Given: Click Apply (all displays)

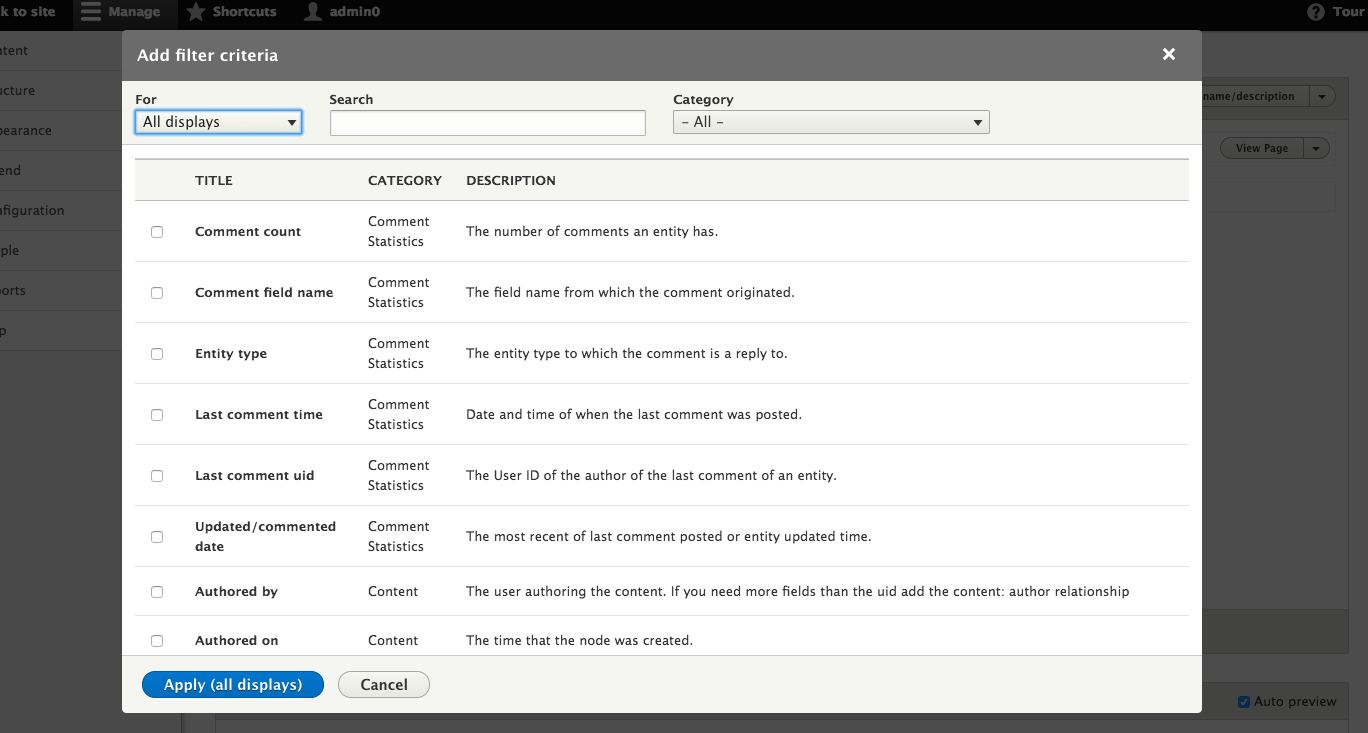Looking at the screenshot, I should point(233,685).
